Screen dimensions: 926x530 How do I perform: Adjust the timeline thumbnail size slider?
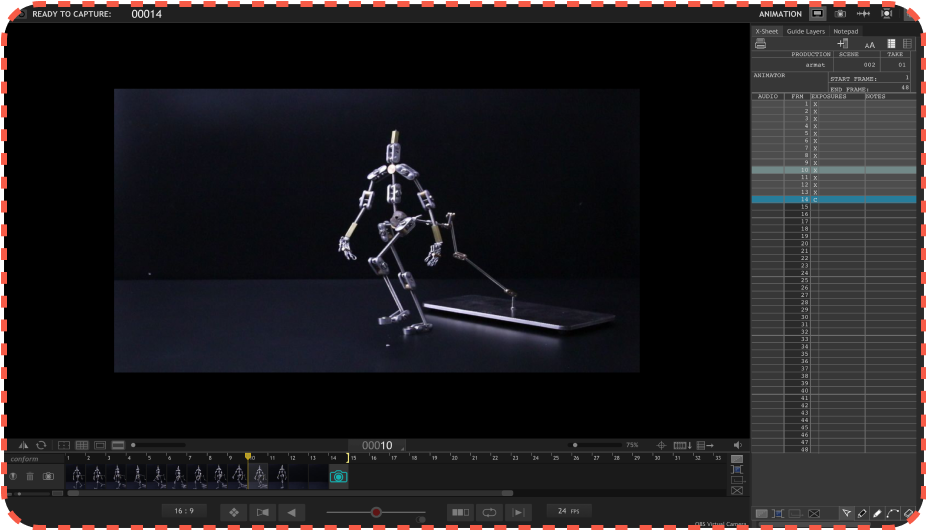[32, 493]
